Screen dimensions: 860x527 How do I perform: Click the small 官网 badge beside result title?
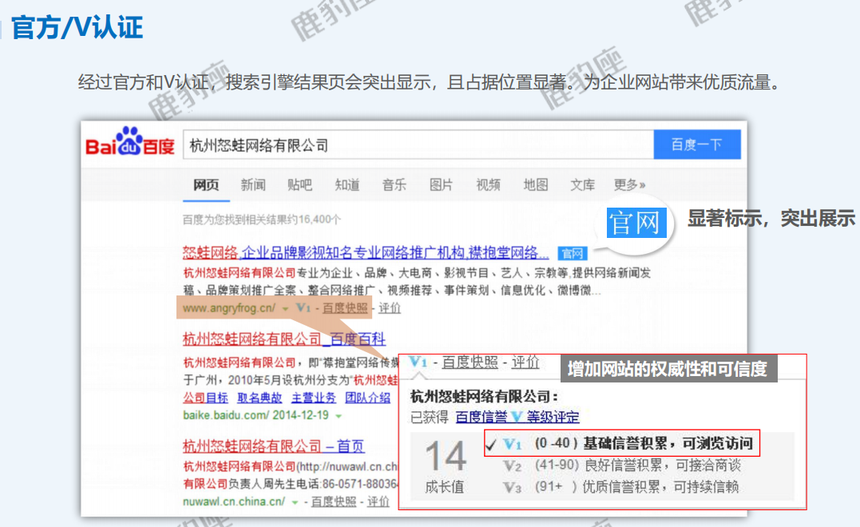coord(572,253)
